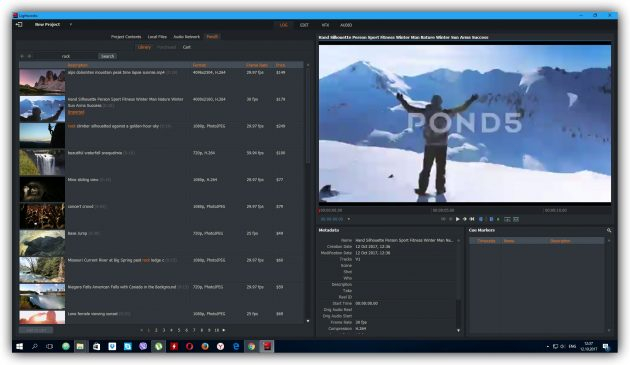Open the Local Files tab
The image size is (630, 365).
[157, 37]
